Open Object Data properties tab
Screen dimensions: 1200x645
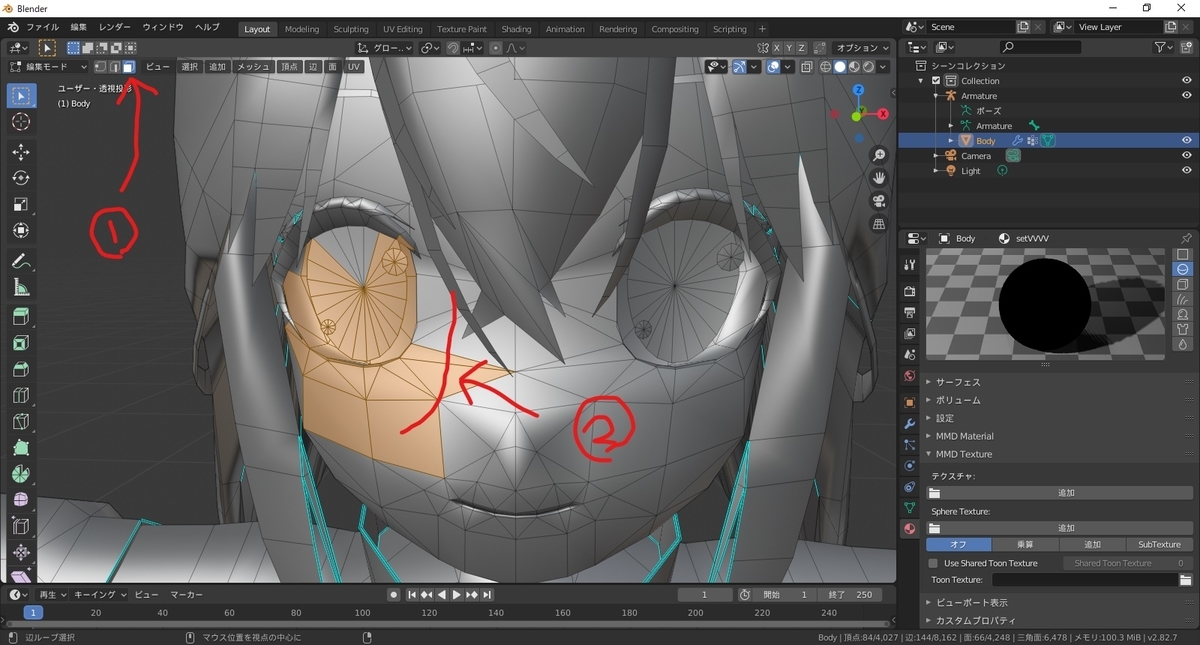(x=909, y=508)
